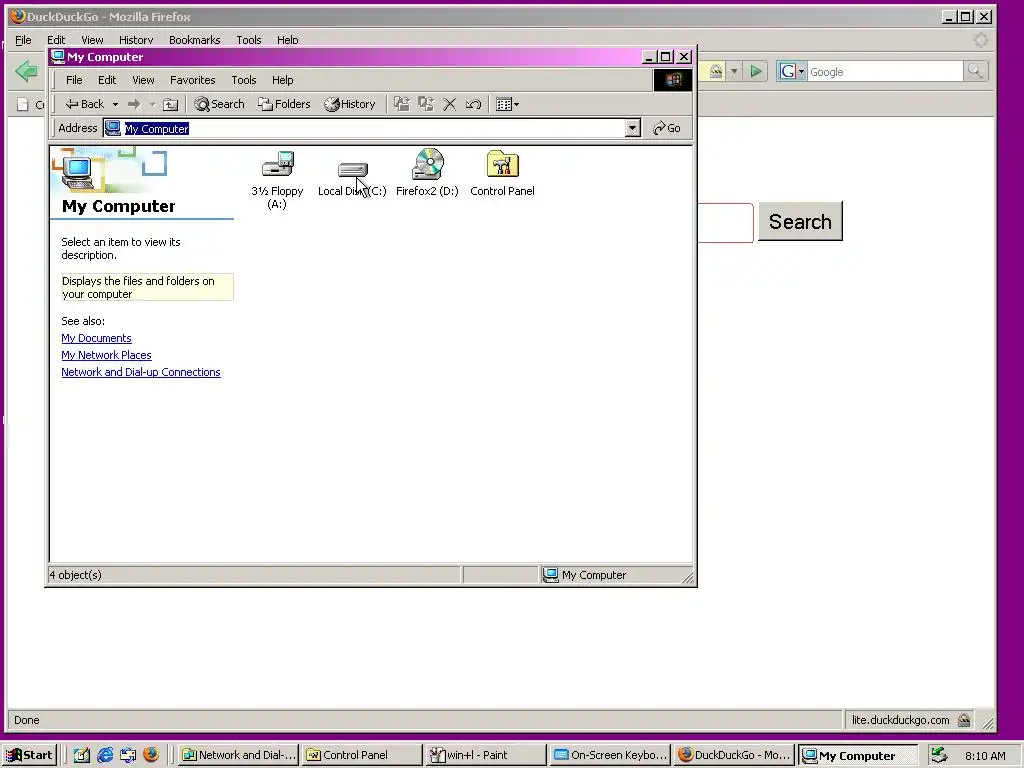
Task: Open the Favorites menu in My Computer
Action: (x=193, y=80)
